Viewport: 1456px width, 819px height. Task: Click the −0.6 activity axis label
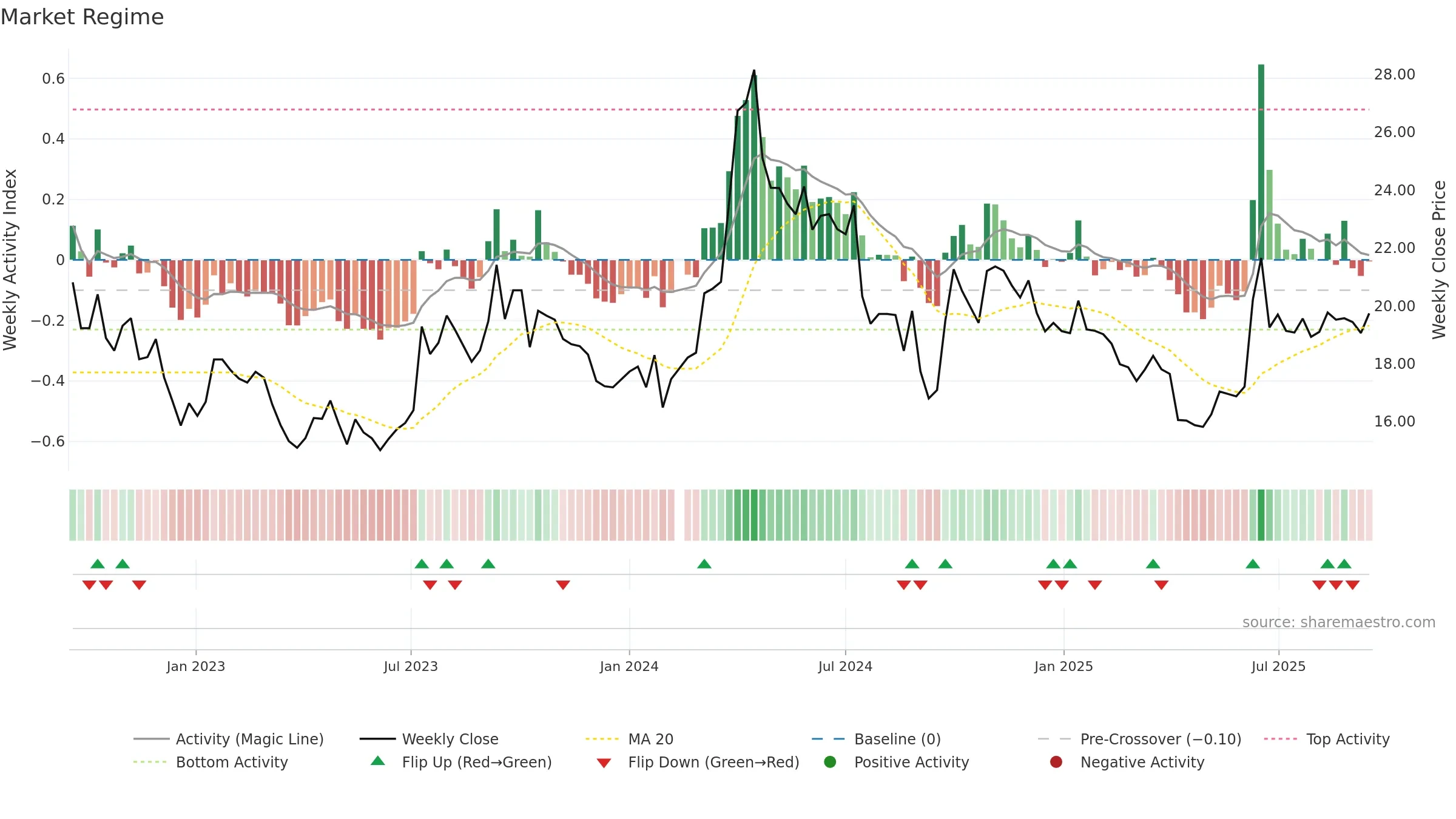point(47,442)
